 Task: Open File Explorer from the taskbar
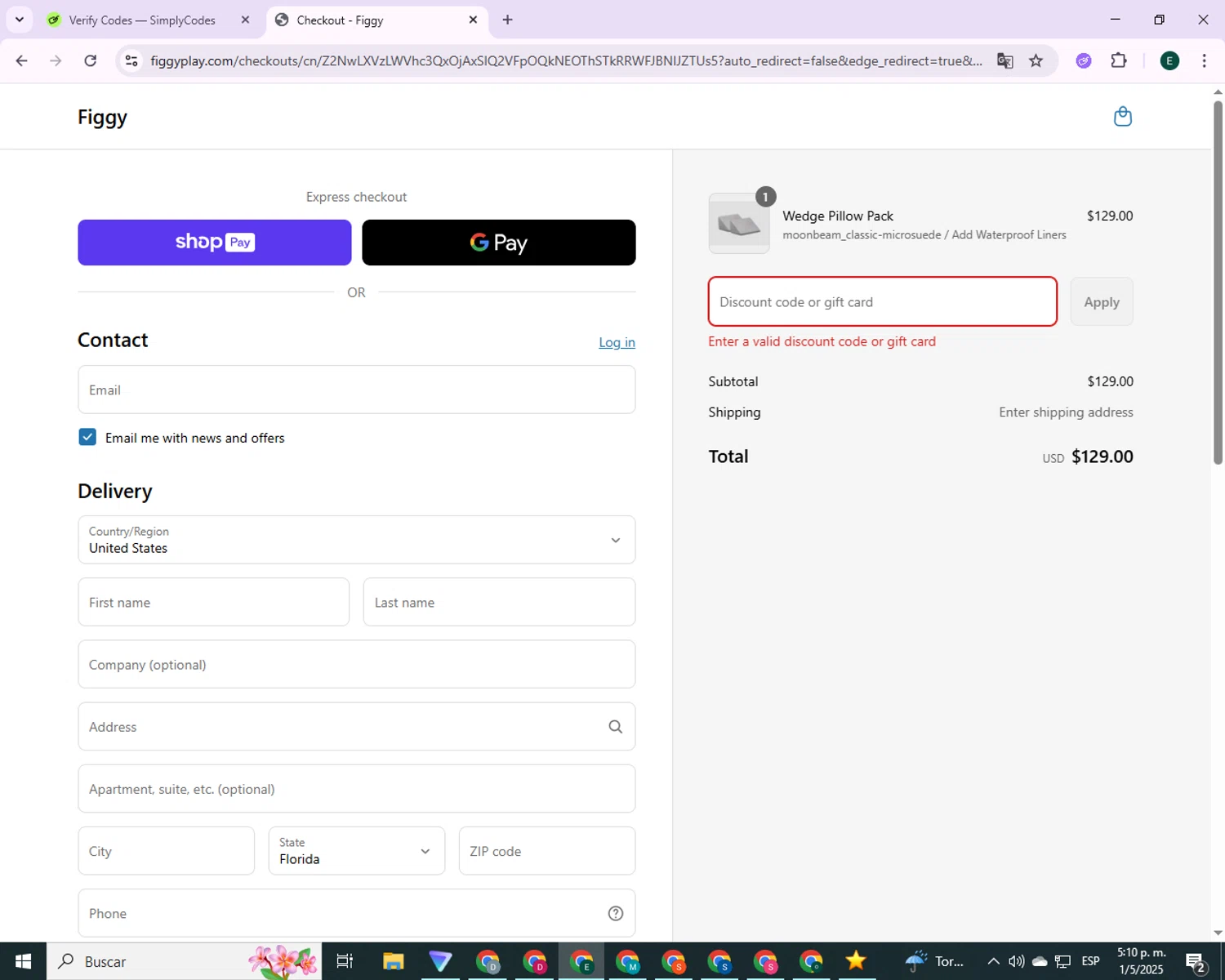(393, 961)
